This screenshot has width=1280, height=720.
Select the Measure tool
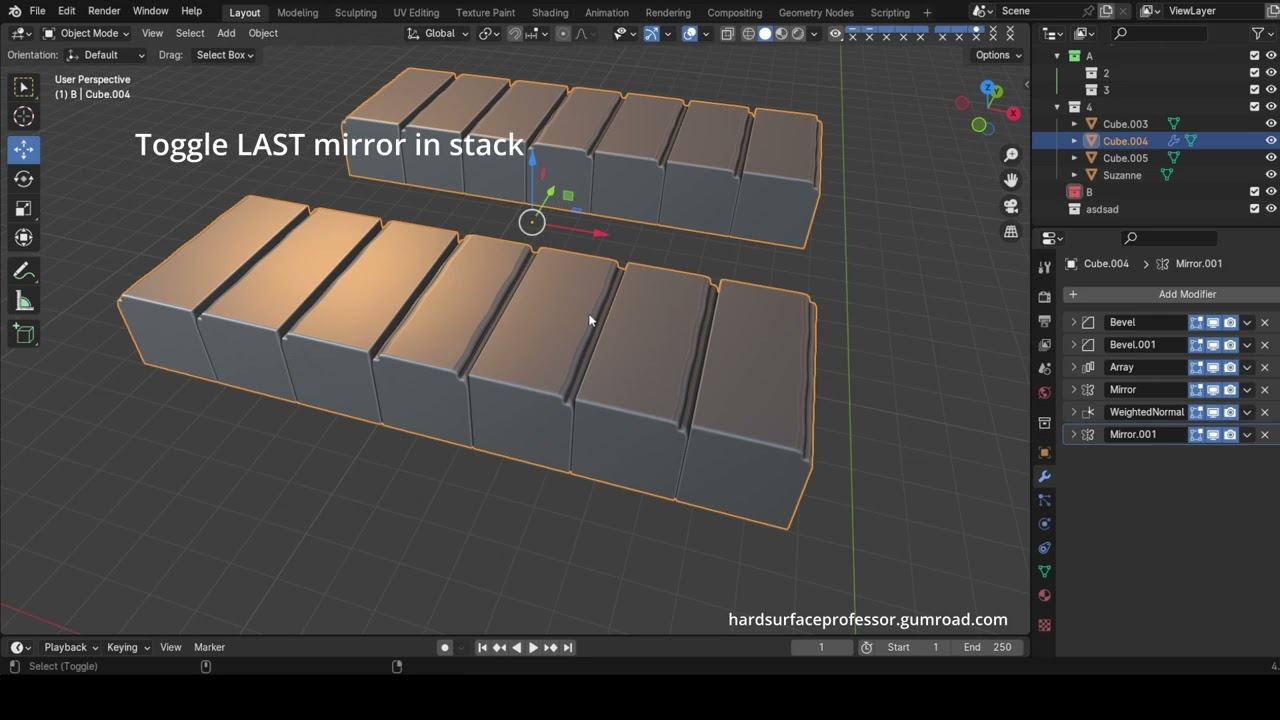coord(24,301)
